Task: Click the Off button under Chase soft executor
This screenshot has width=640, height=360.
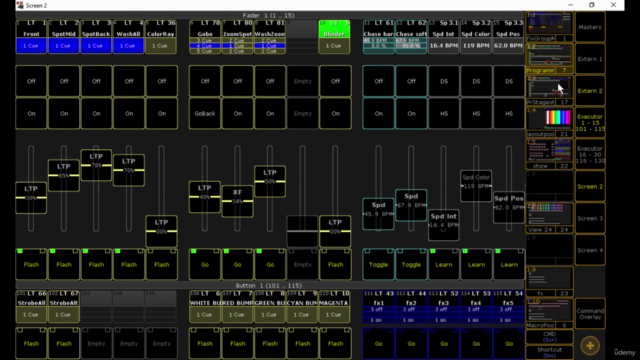Action: [411, 81]
